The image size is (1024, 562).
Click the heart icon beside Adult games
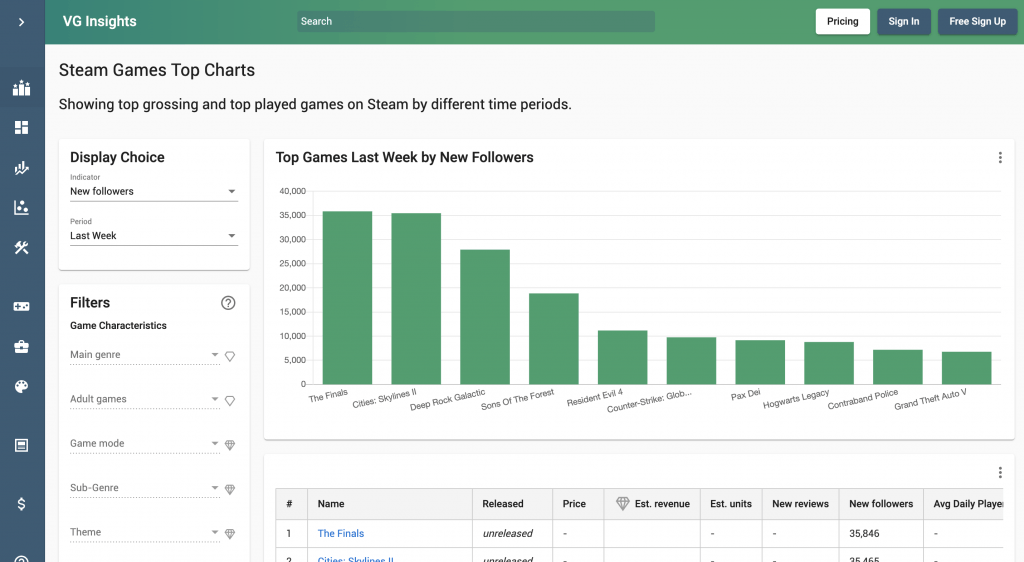click(x=230, y=401)
